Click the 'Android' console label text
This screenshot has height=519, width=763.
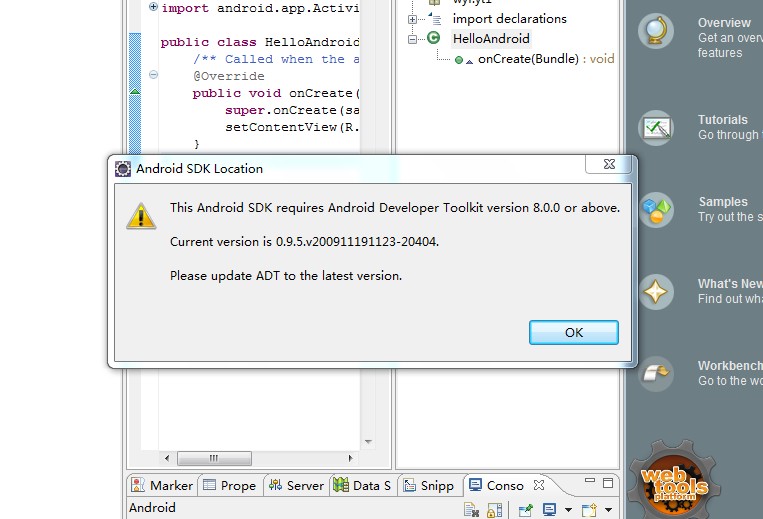tap(152, 508)
